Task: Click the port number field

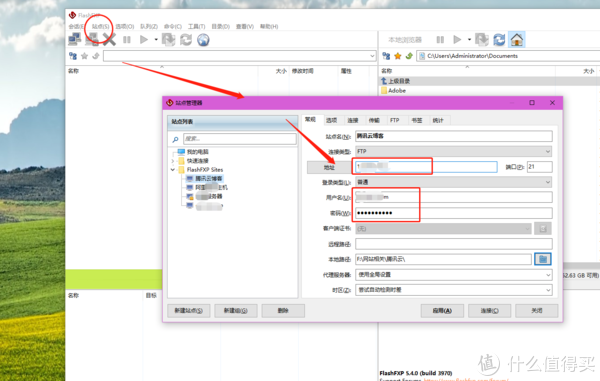Action: pos(540,167)
